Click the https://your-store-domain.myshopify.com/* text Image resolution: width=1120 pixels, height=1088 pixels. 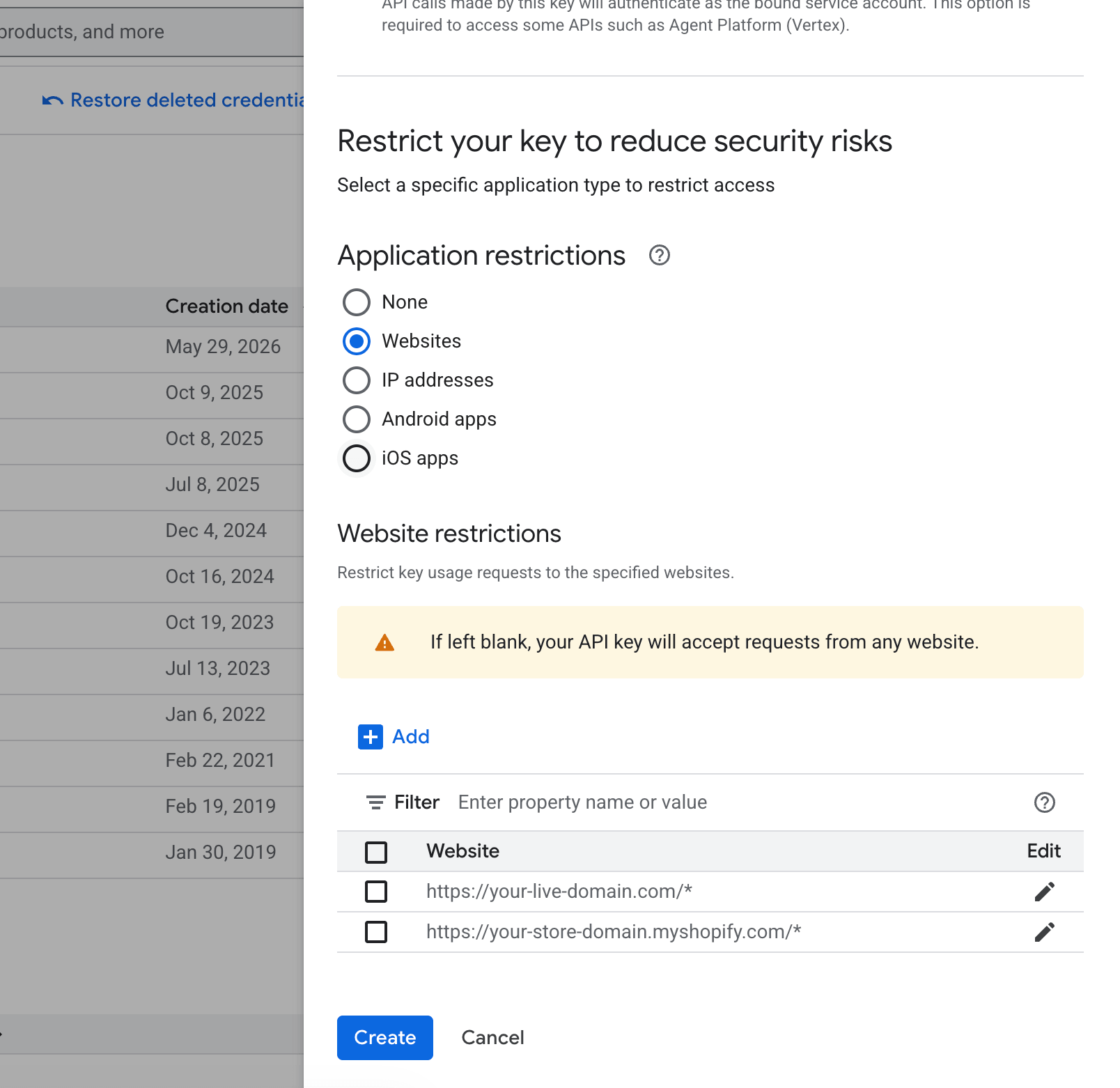[614, 932]
